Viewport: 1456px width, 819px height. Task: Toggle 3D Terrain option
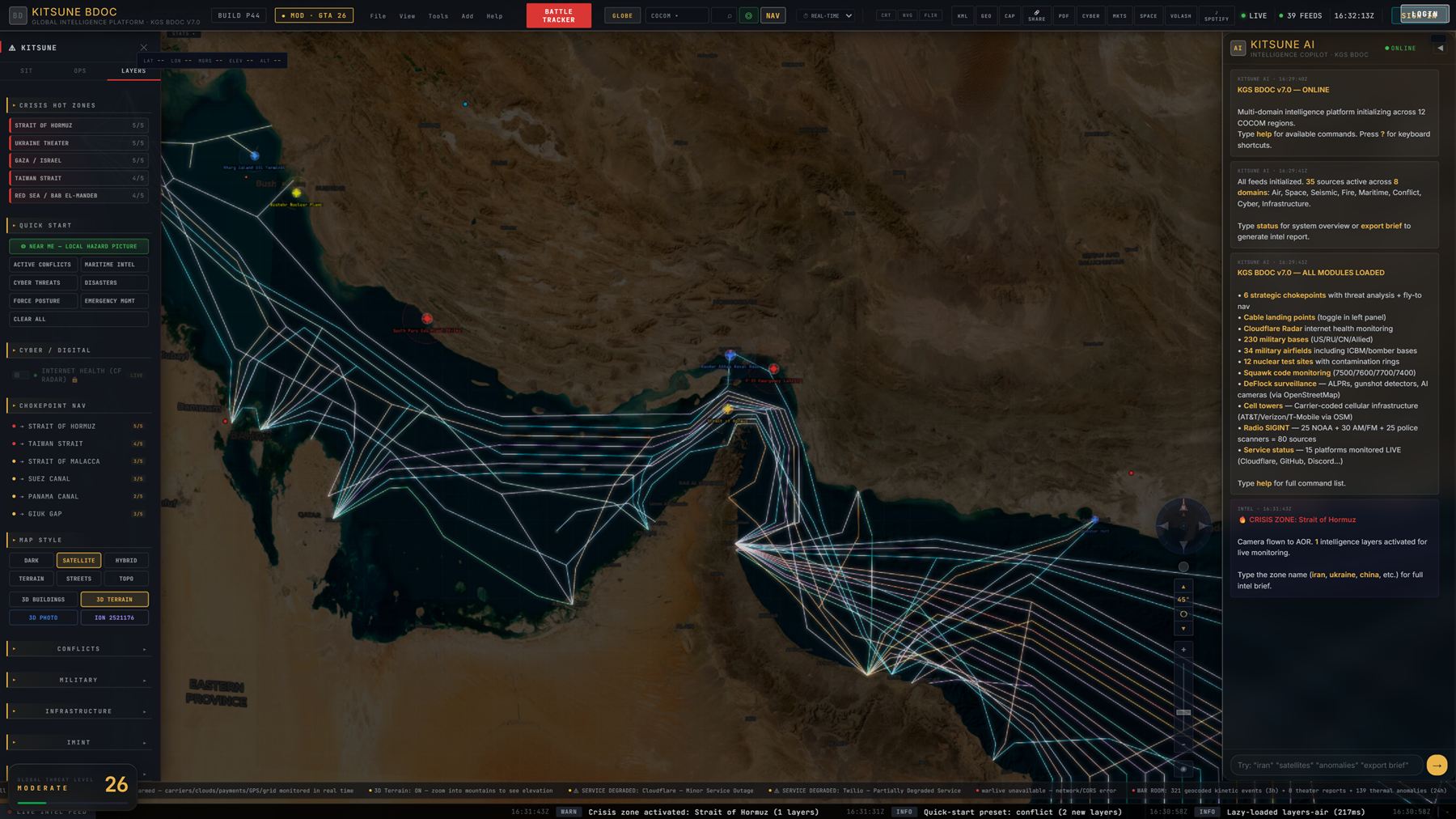point(114,600)
